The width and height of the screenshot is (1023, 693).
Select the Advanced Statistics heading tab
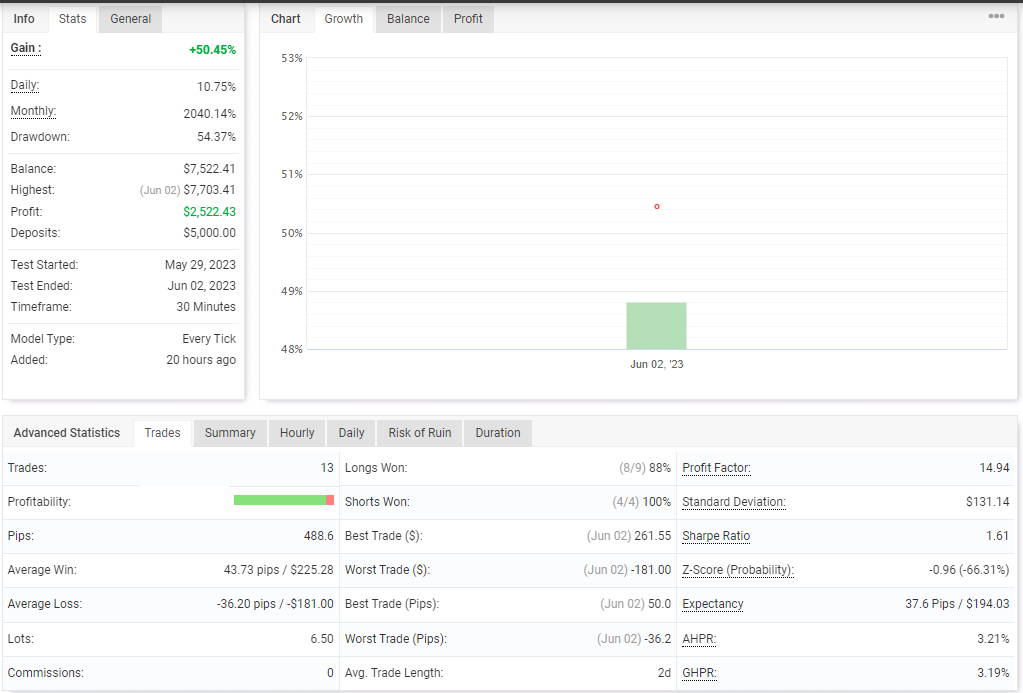point(67,433)
